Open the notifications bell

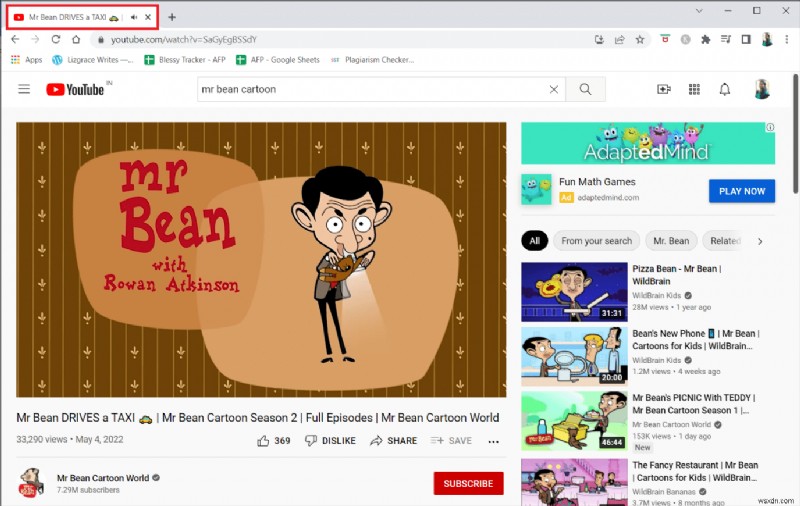(724, 89)
